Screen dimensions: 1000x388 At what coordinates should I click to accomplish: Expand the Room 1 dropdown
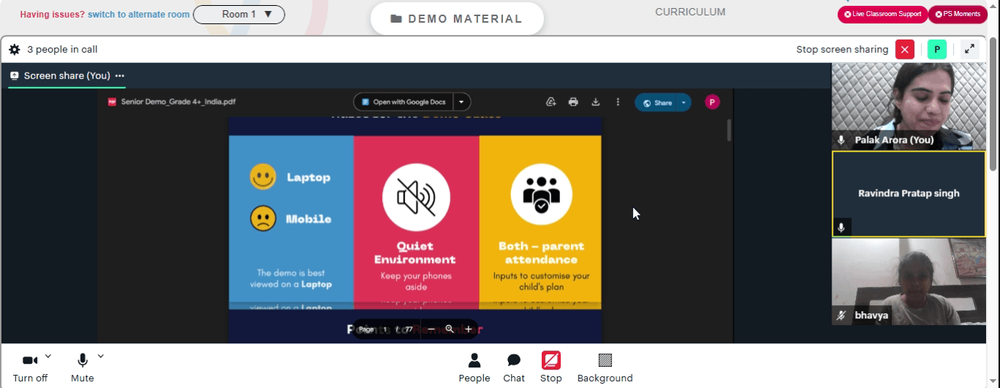[x=239, y=14]
